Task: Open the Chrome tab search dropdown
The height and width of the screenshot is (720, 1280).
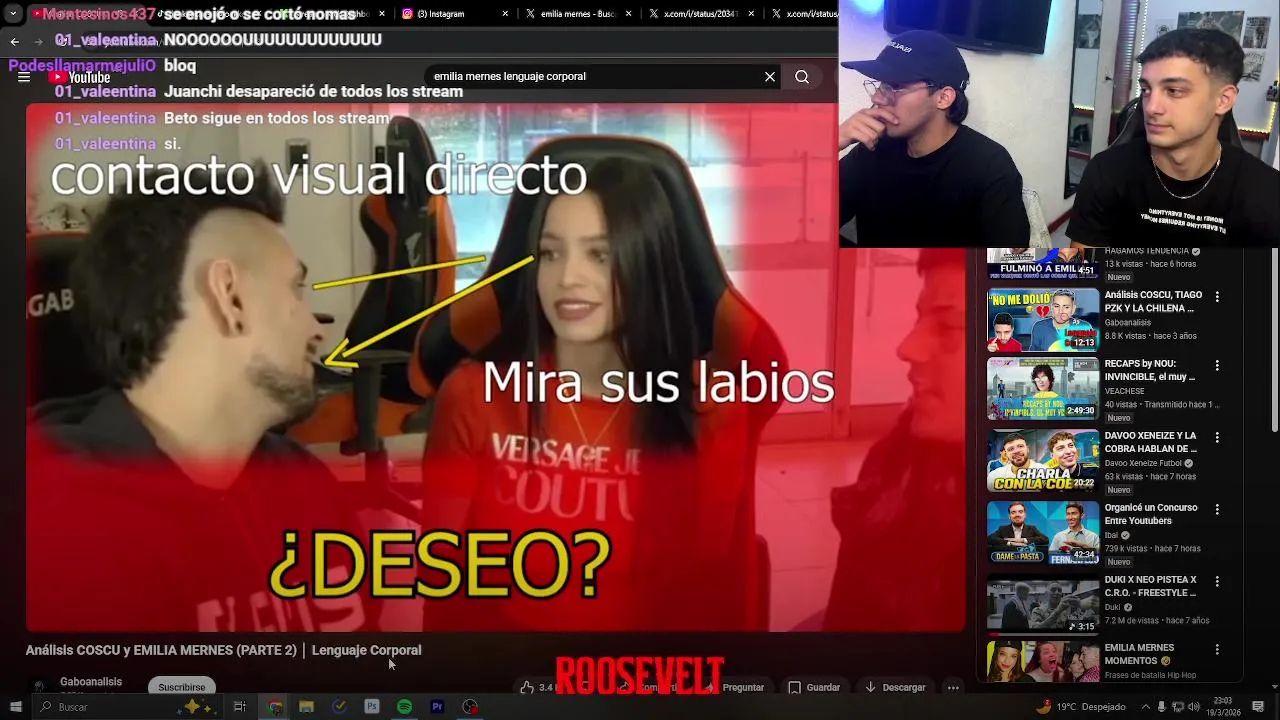Action: (x=13, y=14)
